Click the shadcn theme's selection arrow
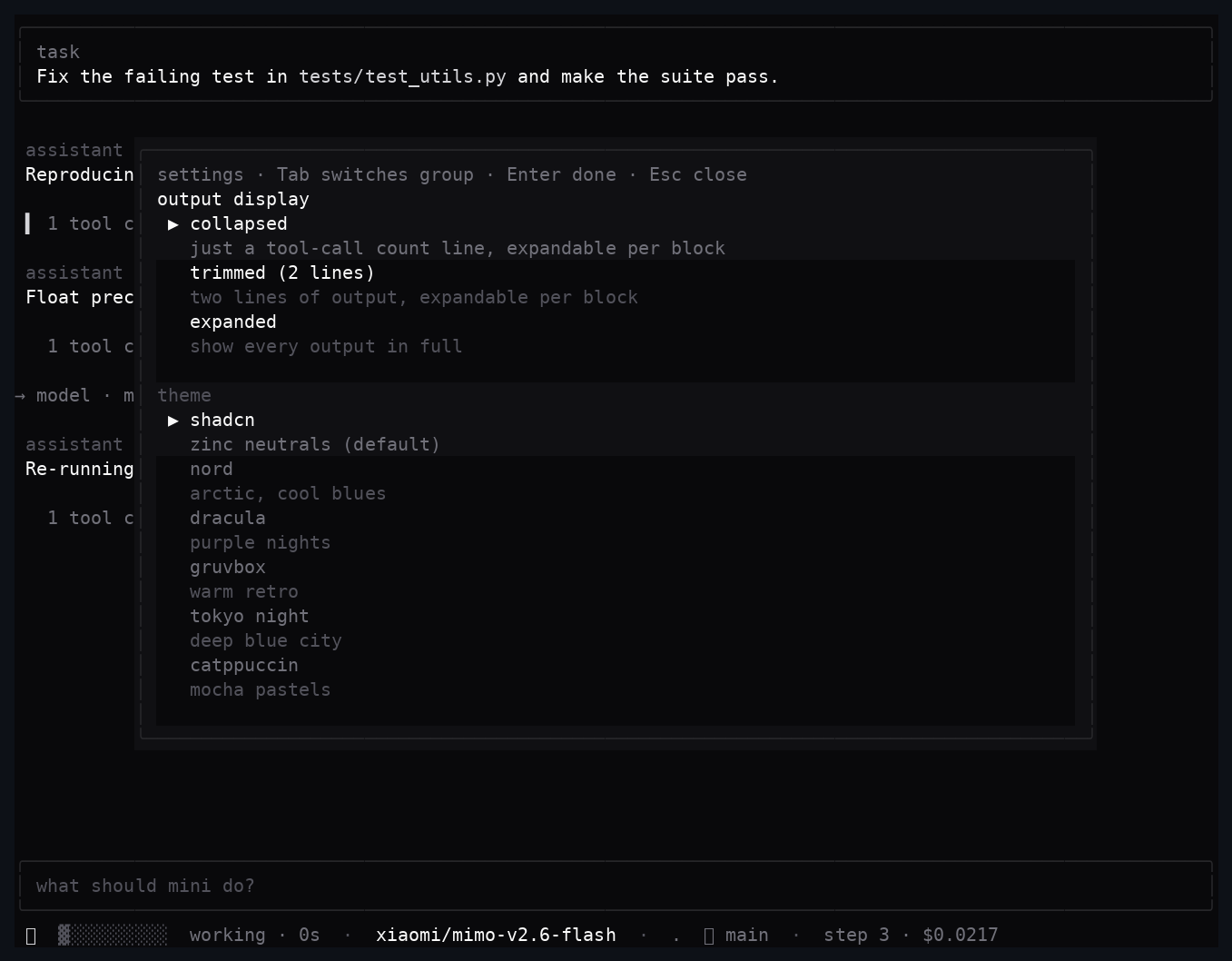 (173, 421)
